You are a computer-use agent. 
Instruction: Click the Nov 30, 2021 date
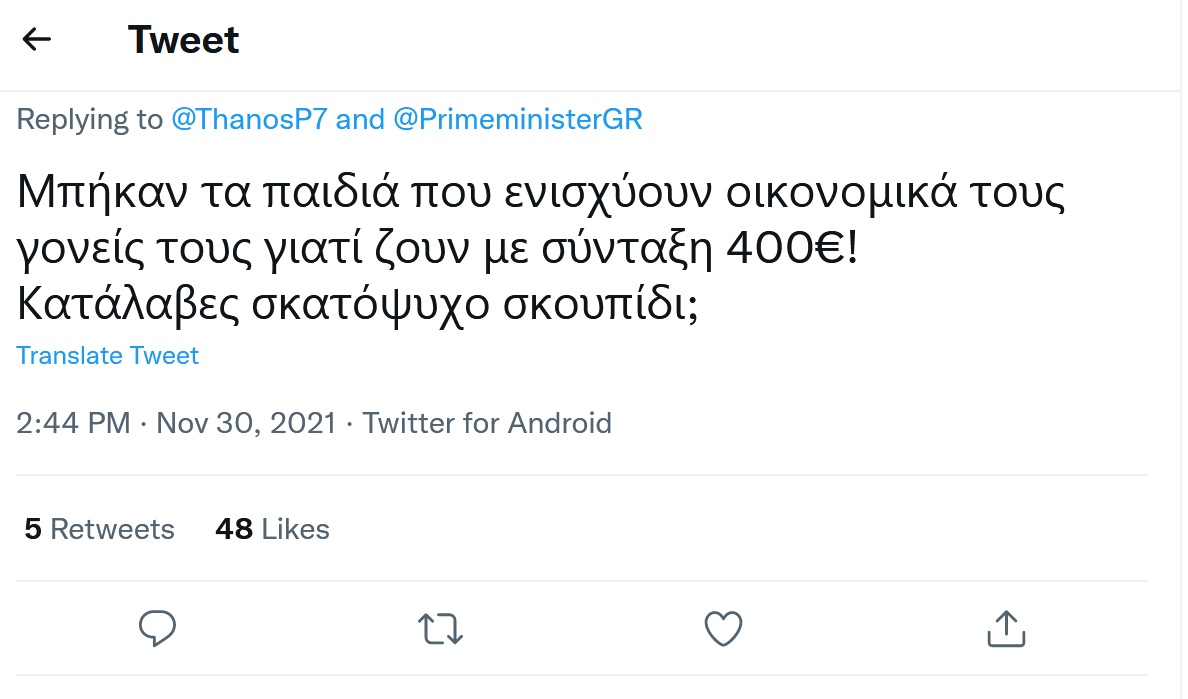coord(246,423)
